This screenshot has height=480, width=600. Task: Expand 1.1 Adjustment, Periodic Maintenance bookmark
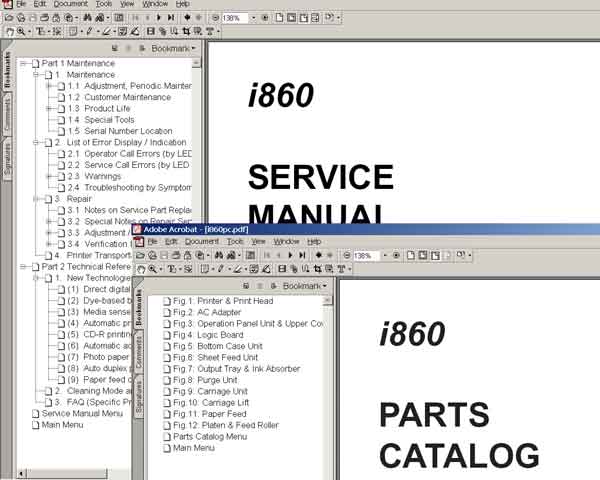(x=49, y=86)
